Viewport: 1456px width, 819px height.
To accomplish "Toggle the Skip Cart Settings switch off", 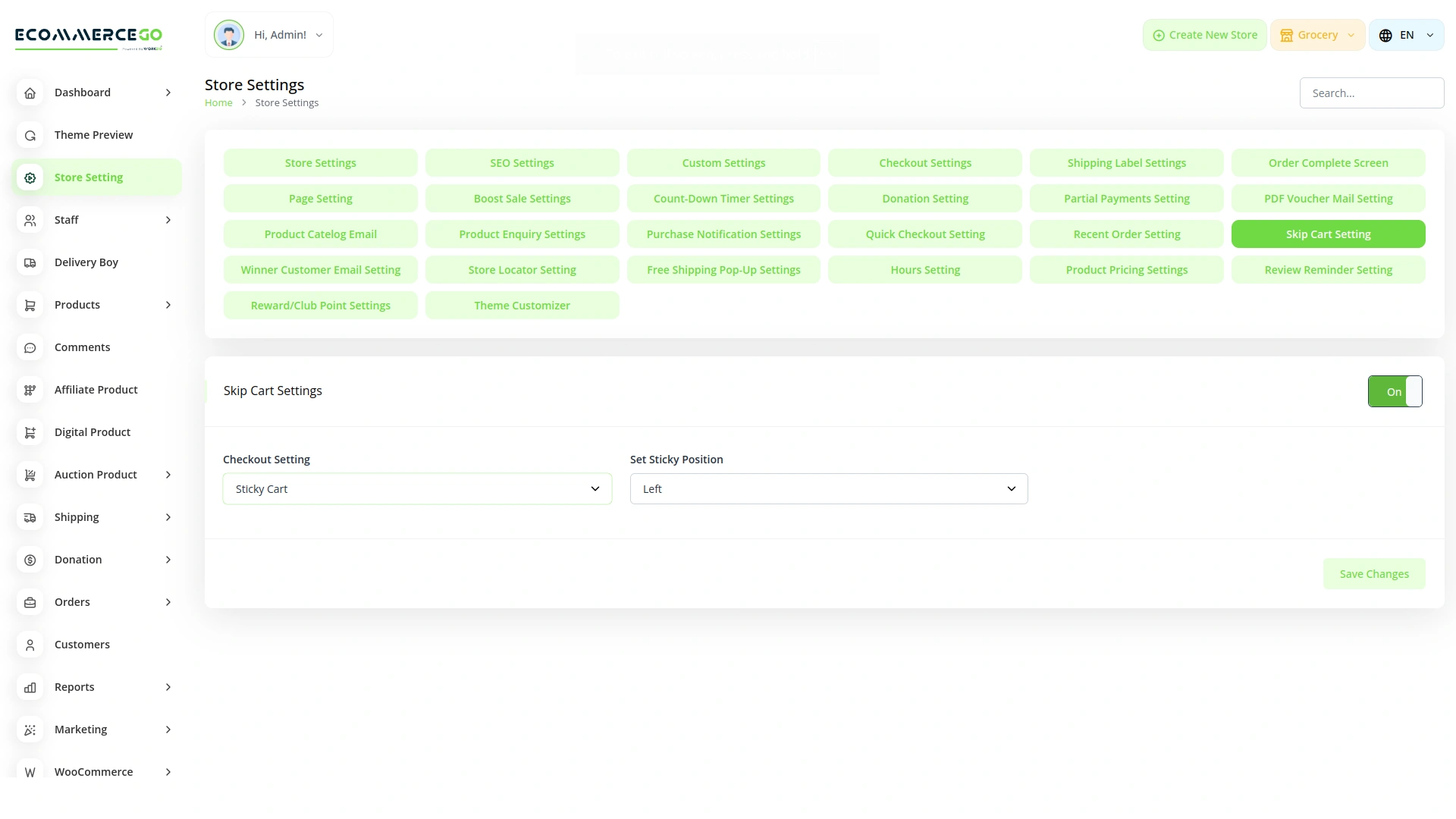I will pos(1395,391).
